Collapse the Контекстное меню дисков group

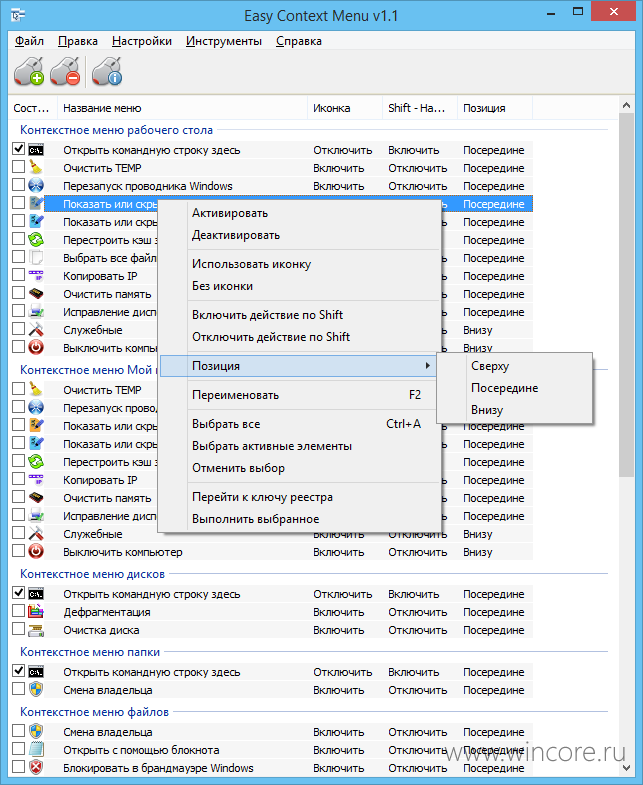point(92,574)
